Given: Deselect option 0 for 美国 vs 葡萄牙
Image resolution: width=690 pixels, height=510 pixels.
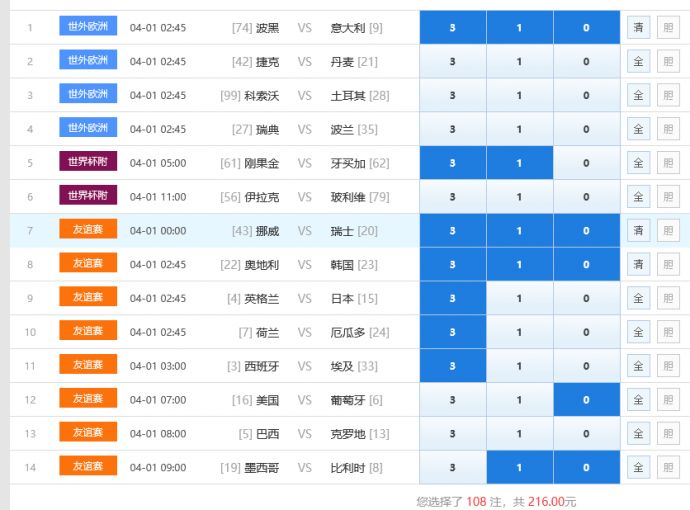Looking at the screenshot, I should point(586,400).
